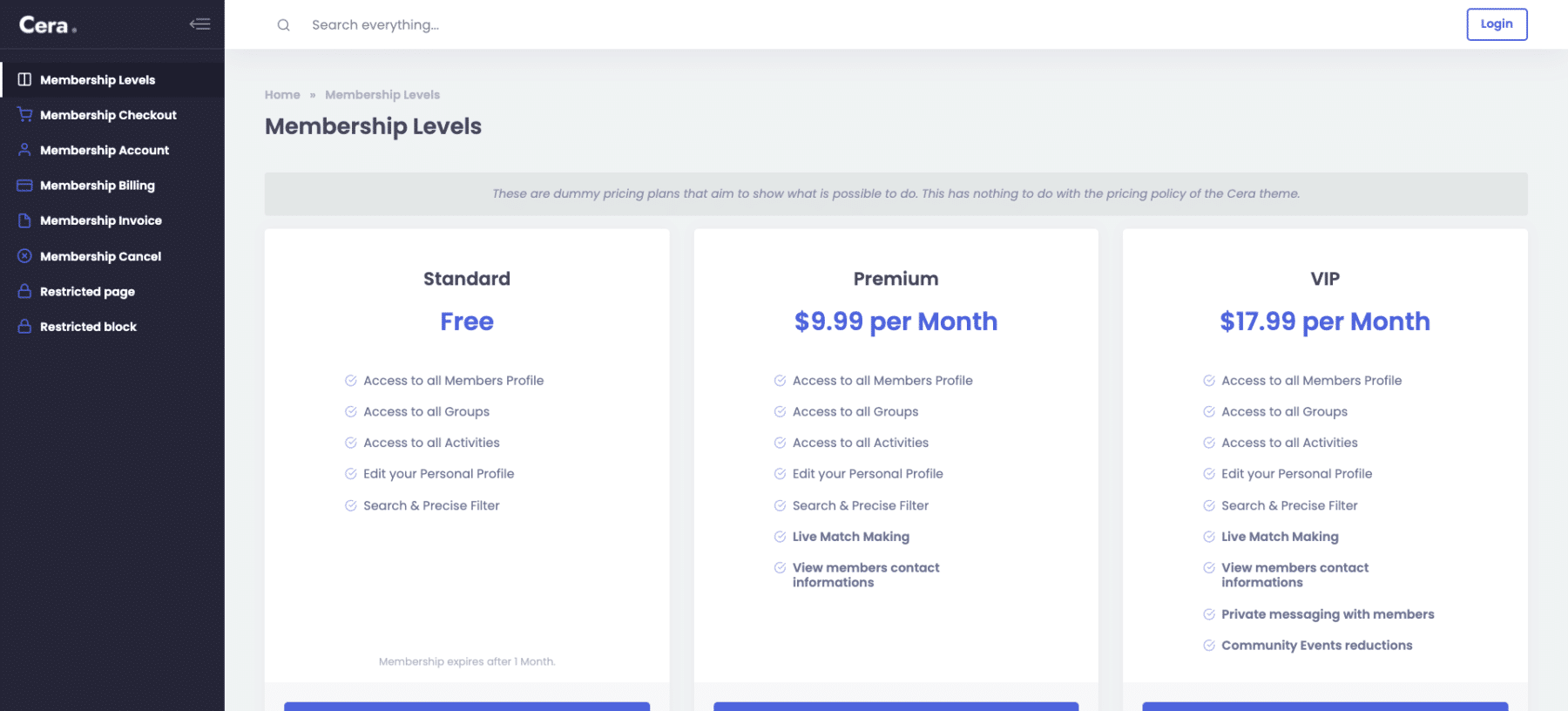Open Membership Levels from the sidebar
This screenshot has width=1568, height=711.
click(98, 79)
